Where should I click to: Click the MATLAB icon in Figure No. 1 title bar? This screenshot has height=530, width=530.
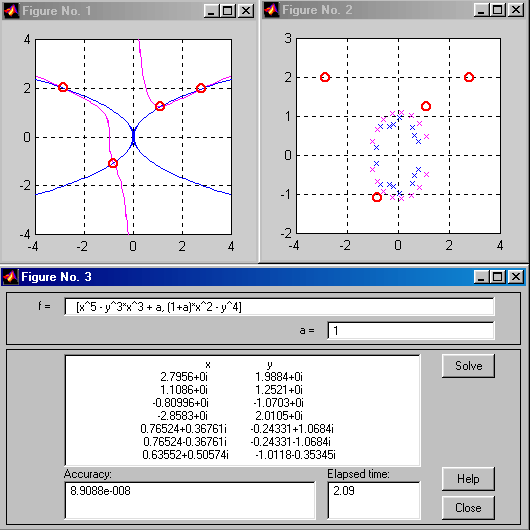11,11
